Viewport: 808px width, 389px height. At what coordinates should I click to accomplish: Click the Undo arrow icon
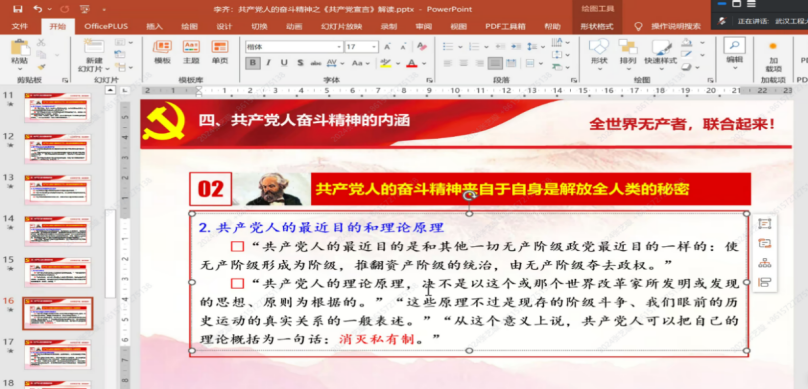pyautogui.click(x=38, y=9)
